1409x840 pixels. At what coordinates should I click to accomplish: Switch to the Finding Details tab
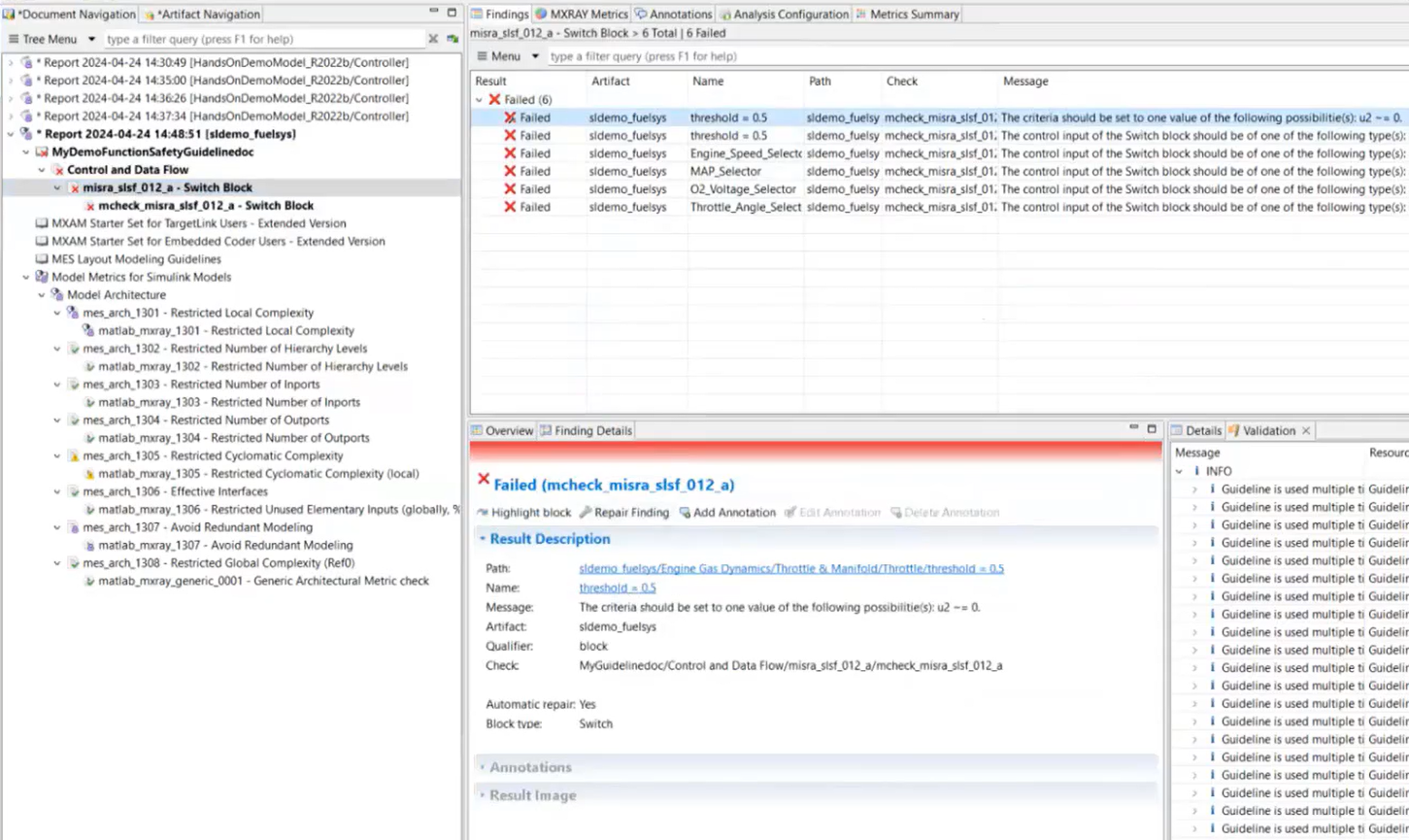pyautogui.click(x=586, y=430)
